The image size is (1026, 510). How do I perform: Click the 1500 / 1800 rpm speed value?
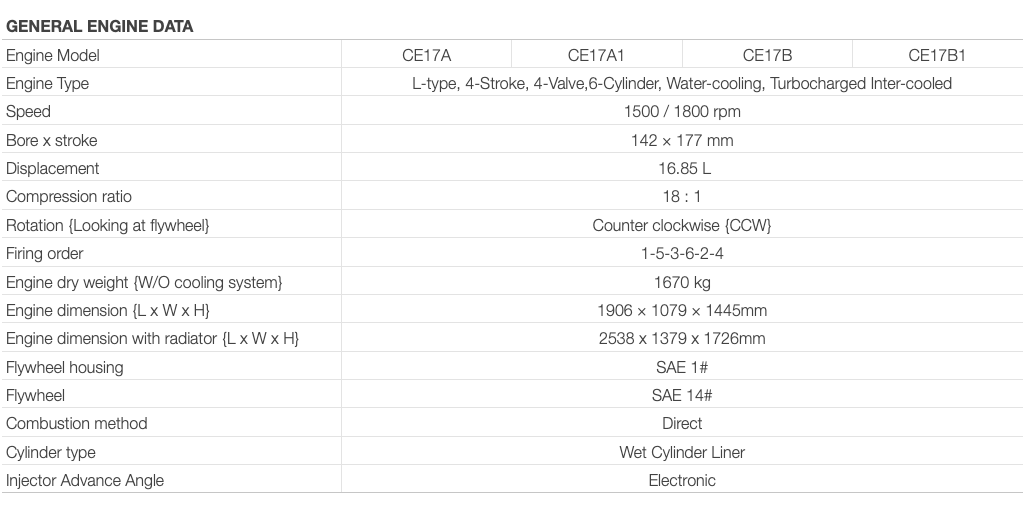682,112
